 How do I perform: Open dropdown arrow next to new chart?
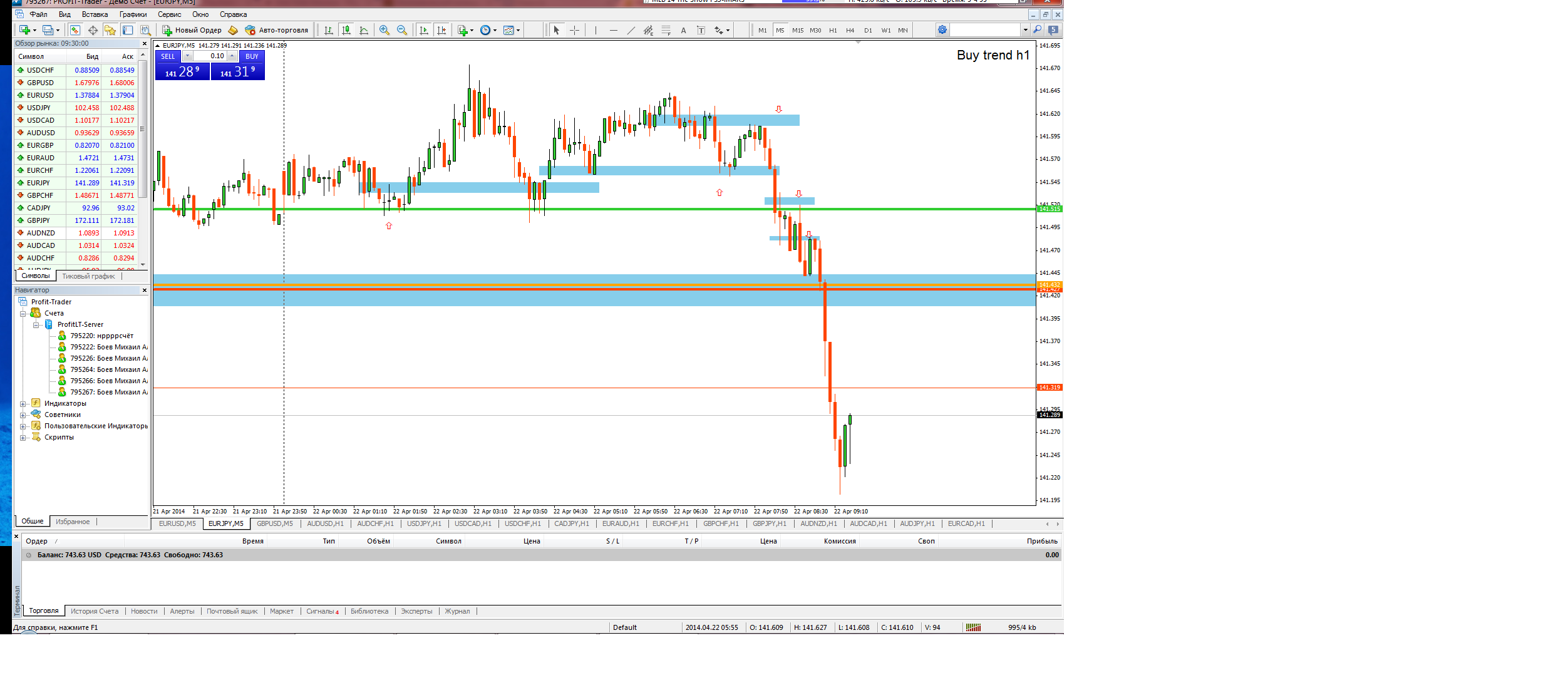pos(34,30)
